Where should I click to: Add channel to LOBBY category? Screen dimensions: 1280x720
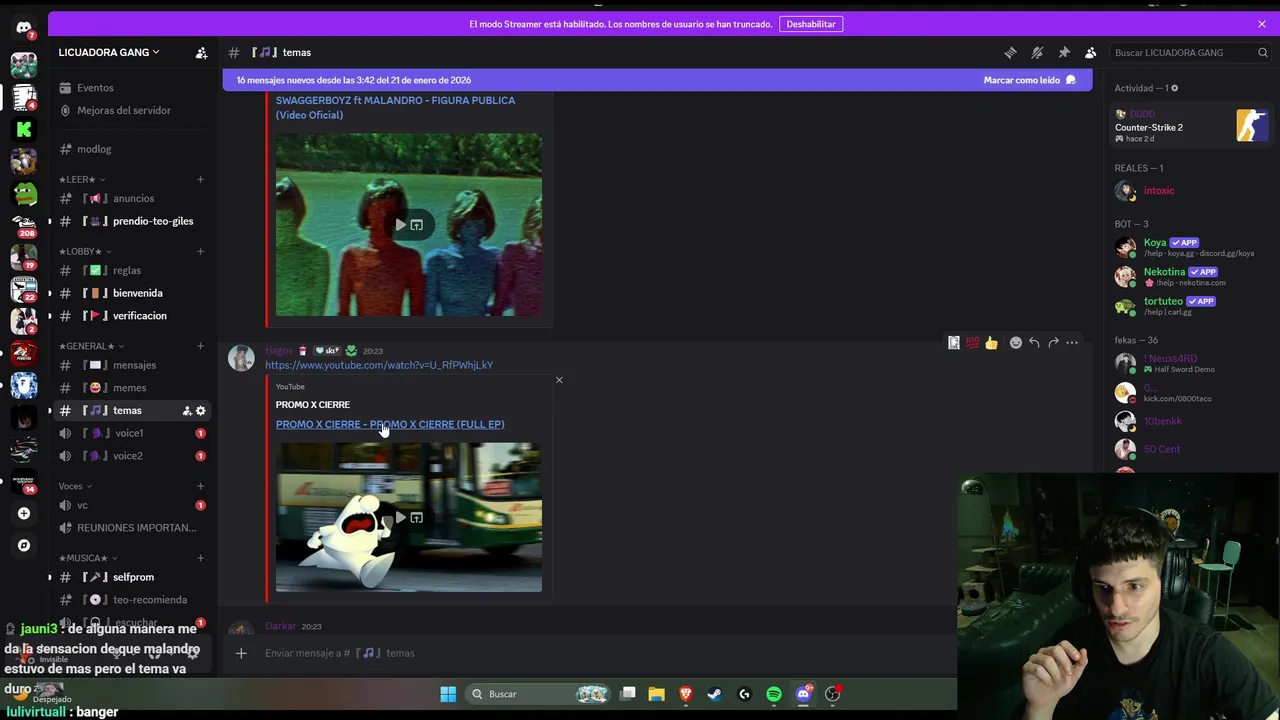[200, 252]
